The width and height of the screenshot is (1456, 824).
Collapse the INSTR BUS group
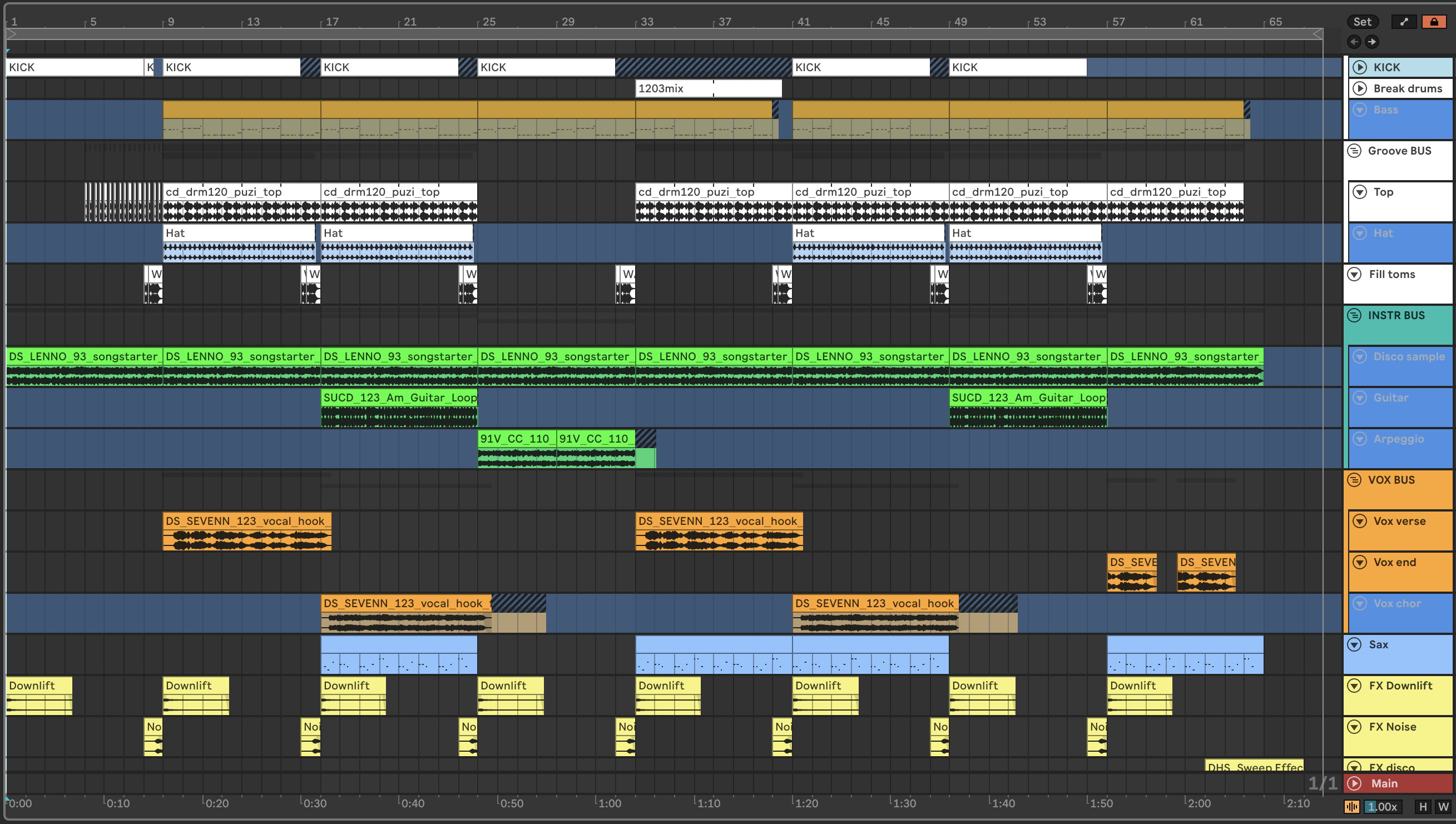pos(1354,315)
